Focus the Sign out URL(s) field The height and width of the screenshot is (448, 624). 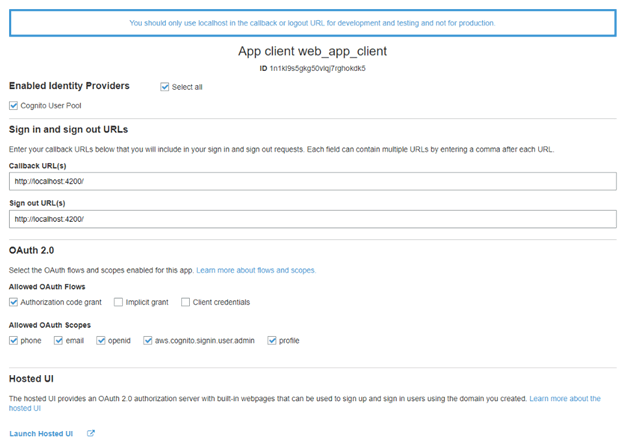(312, 218)
